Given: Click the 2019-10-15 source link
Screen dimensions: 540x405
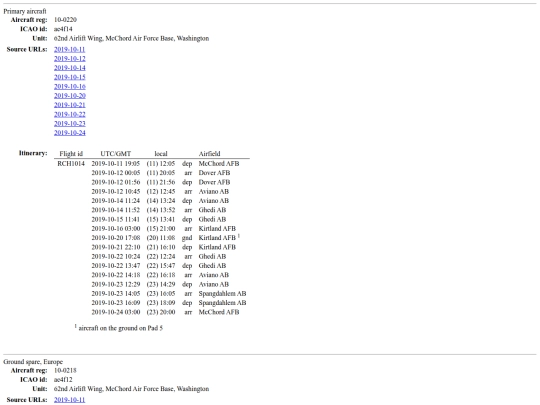Looking at the screenshot, I should coord(70,77).
